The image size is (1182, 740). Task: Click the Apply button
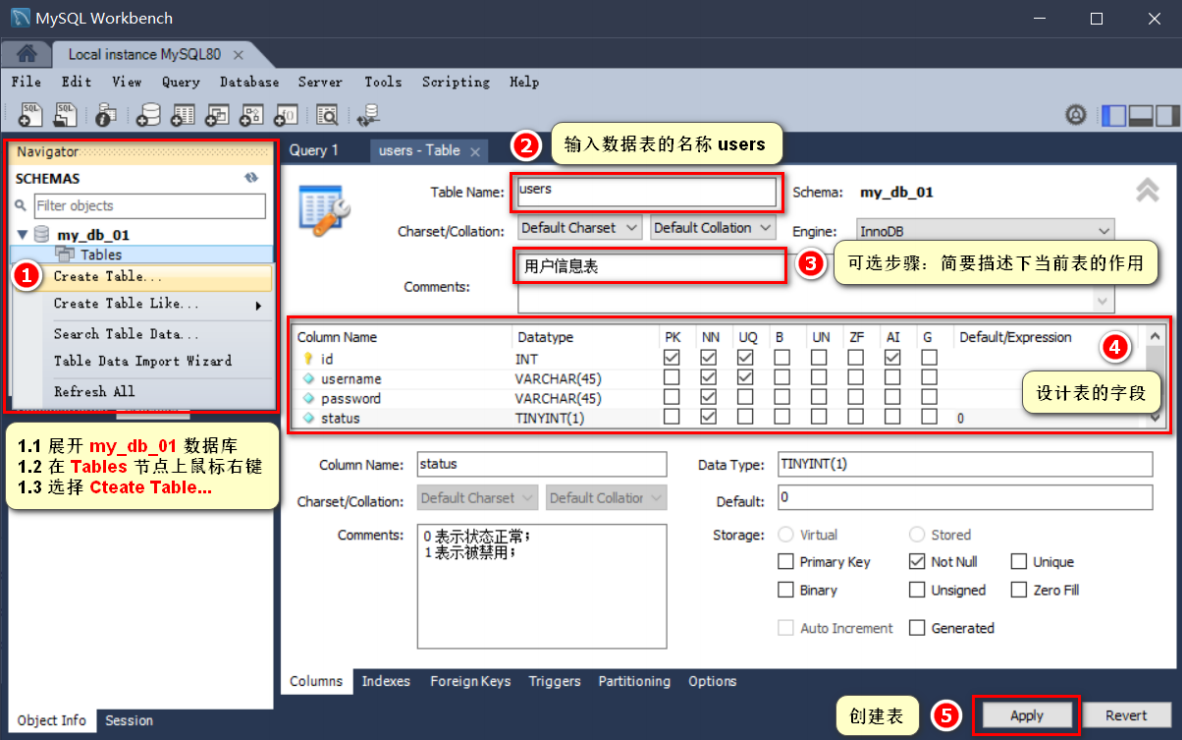(x=1027, y=715)
